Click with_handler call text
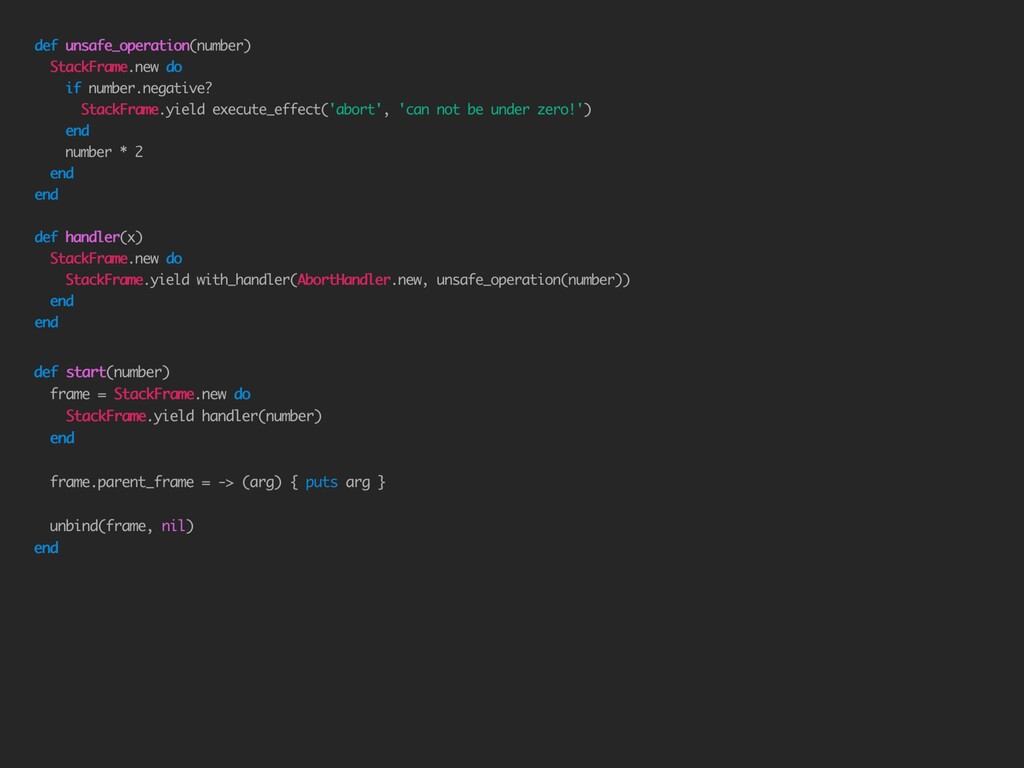This screenshot has width=1024, height=768. 242,280
